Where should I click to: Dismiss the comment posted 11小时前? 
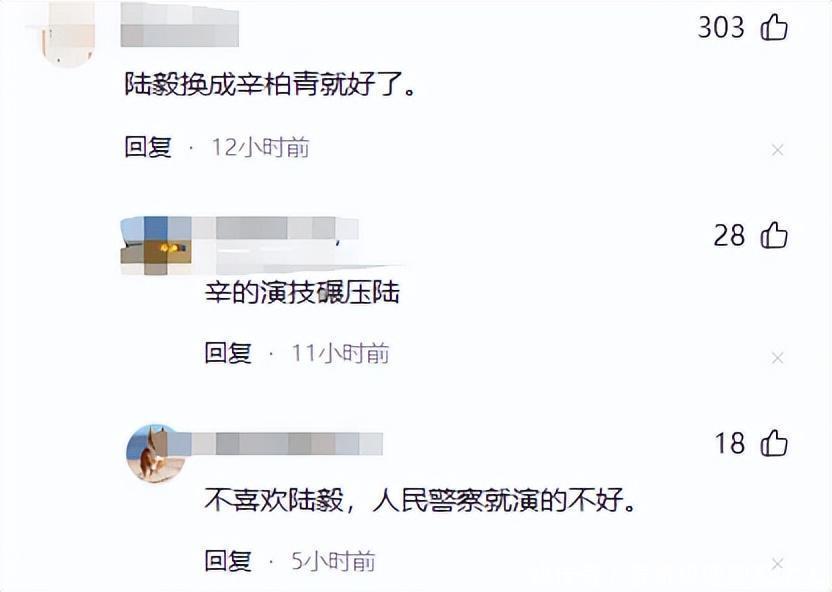pyautogui.click(x=777, y=359)
